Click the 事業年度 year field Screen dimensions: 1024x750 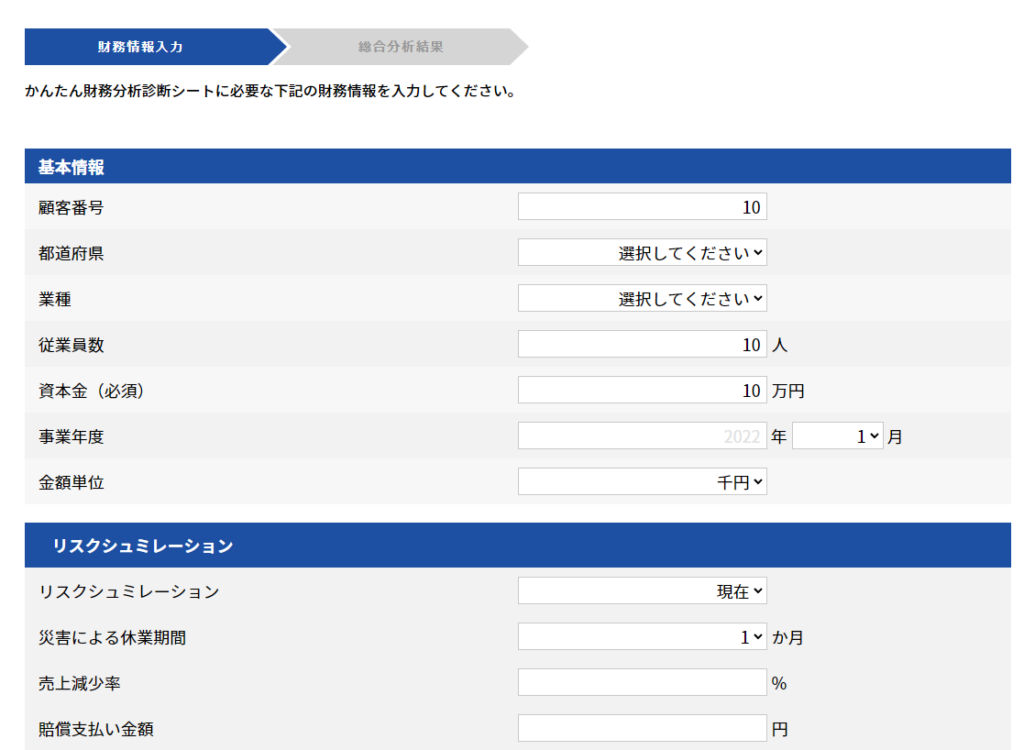642,437
